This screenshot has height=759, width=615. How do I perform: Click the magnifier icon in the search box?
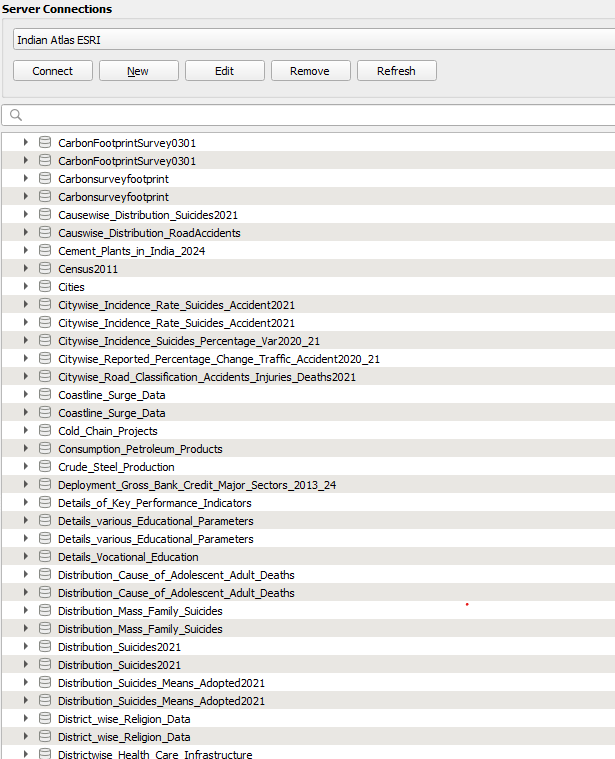[16, 115]
